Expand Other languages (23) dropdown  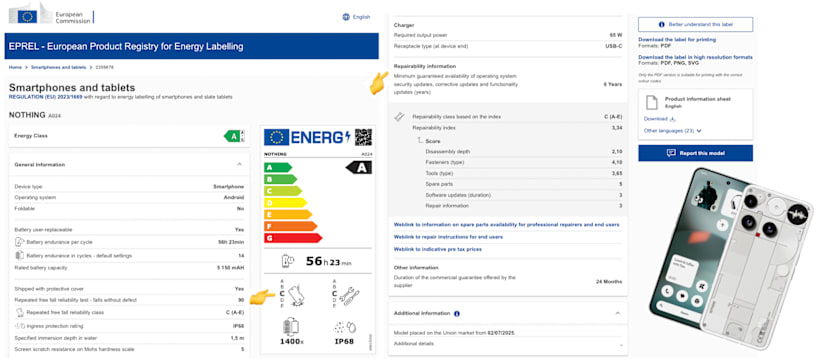click(x=673, y=130)
